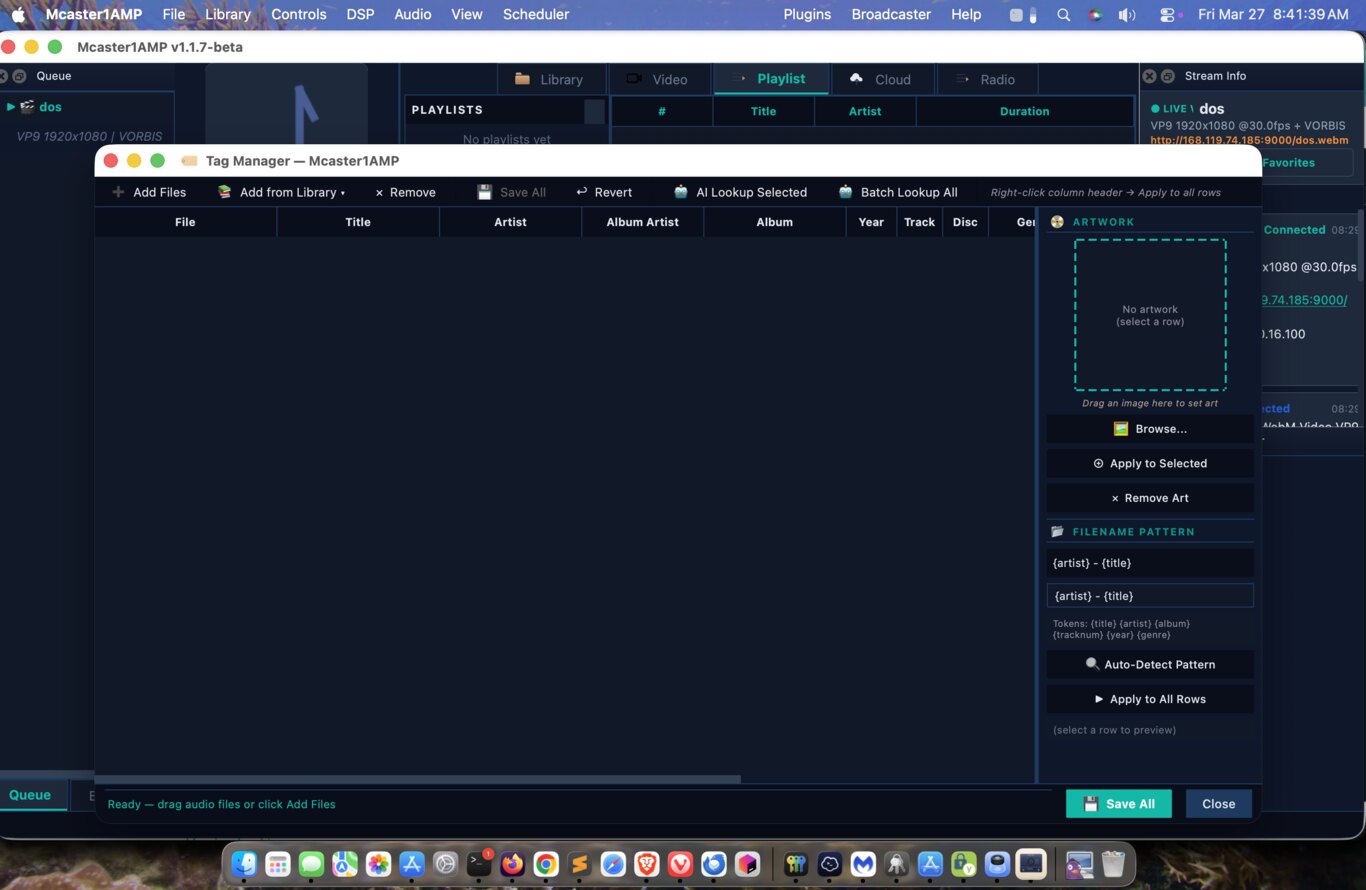
Task: Click the Duration column header in Playlist
Action: click(1024, 111)
